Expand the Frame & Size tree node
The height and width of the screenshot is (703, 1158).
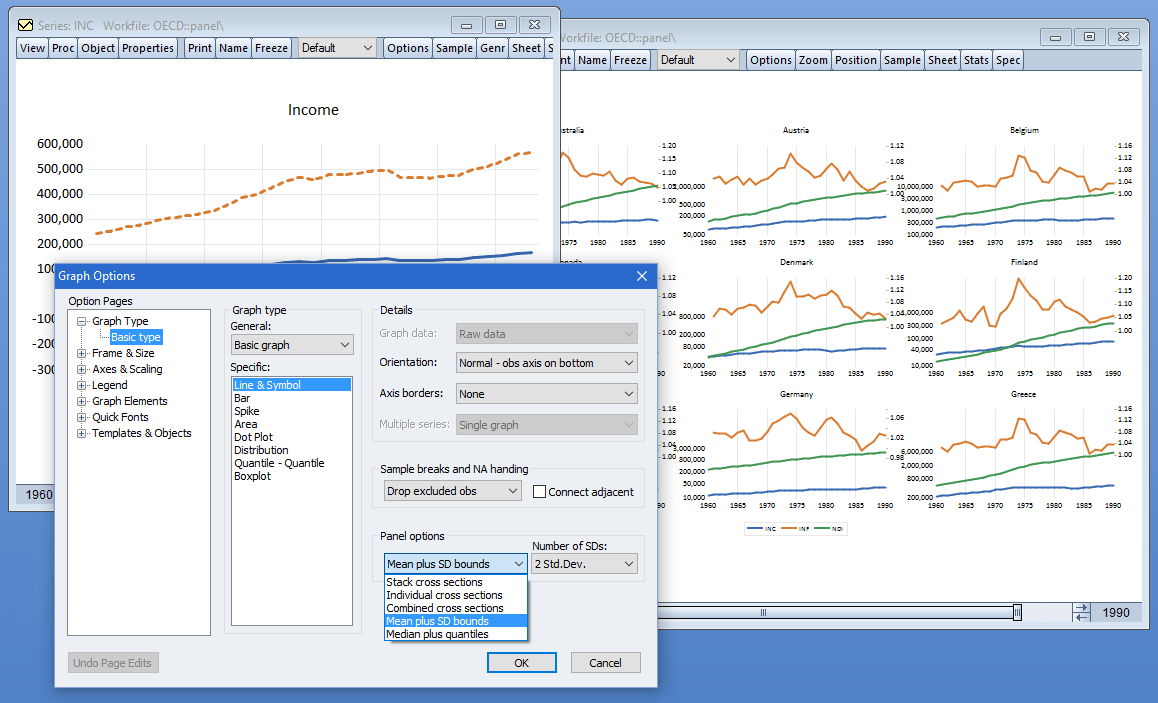click(81, 353)
